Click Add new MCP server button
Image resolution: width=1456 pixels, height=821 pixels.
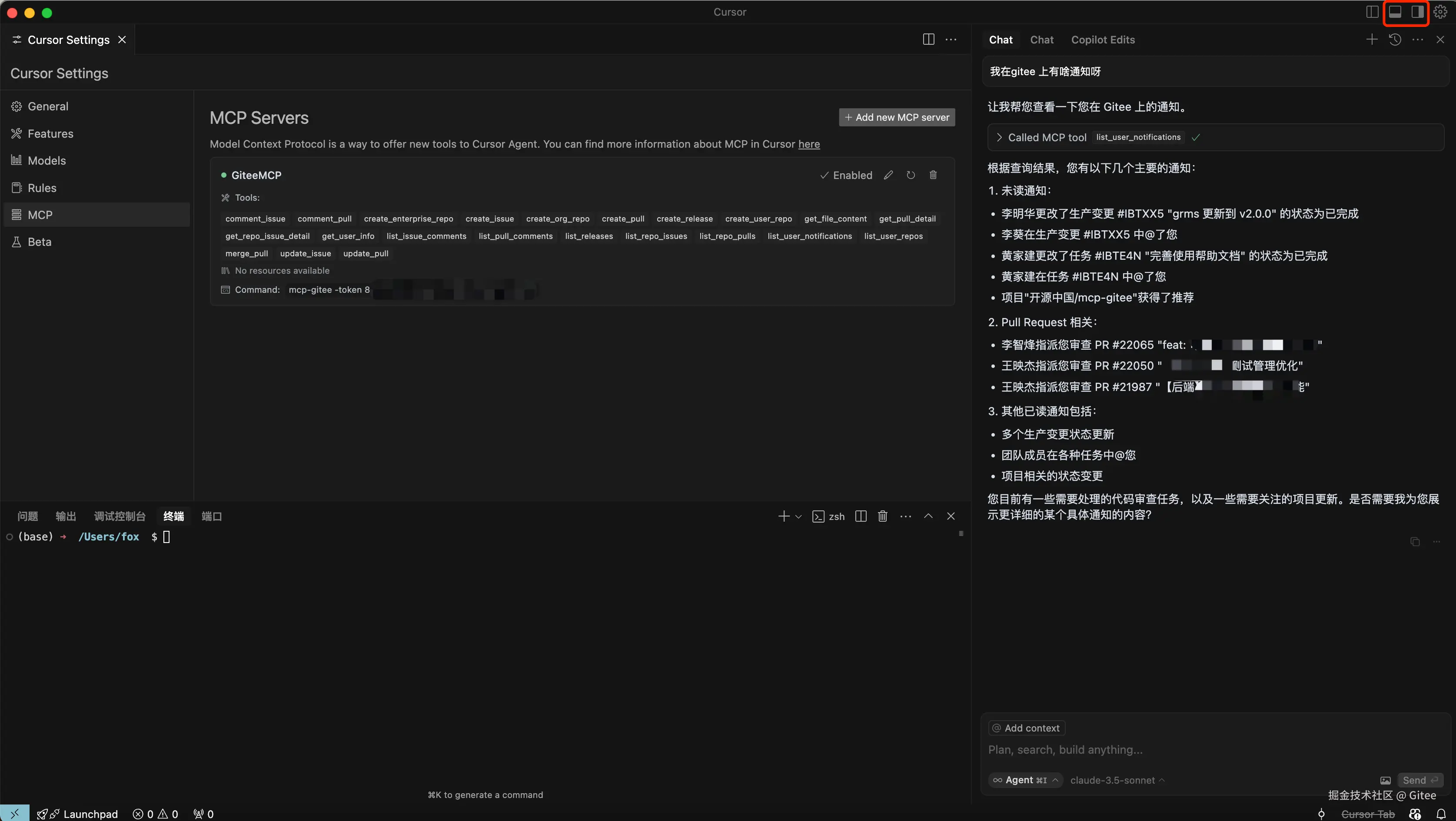point(897,118)
